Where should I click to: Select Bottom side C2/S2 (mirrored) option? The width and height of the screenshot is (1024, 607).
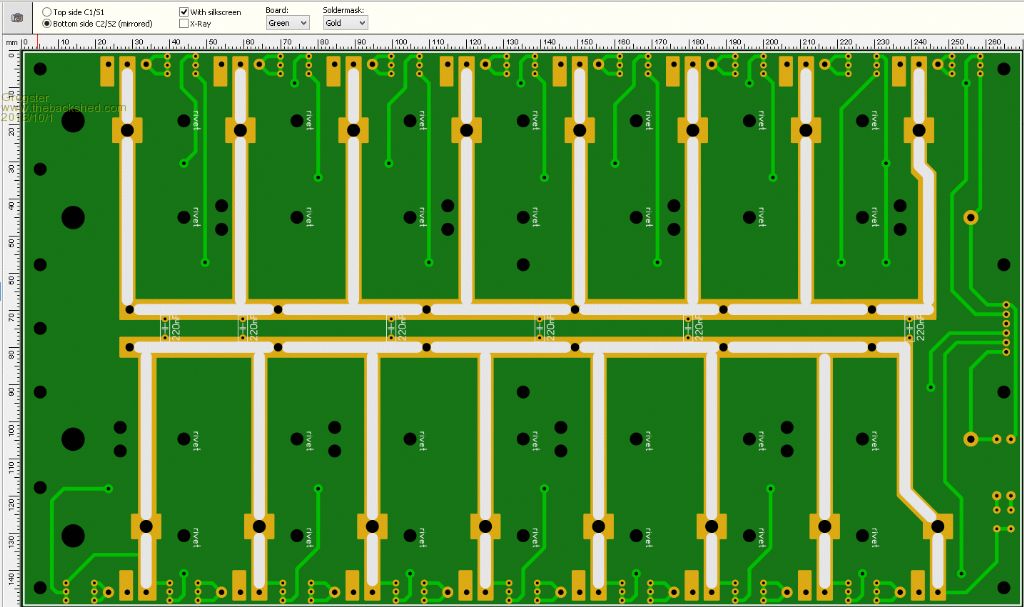coord(48,23)
